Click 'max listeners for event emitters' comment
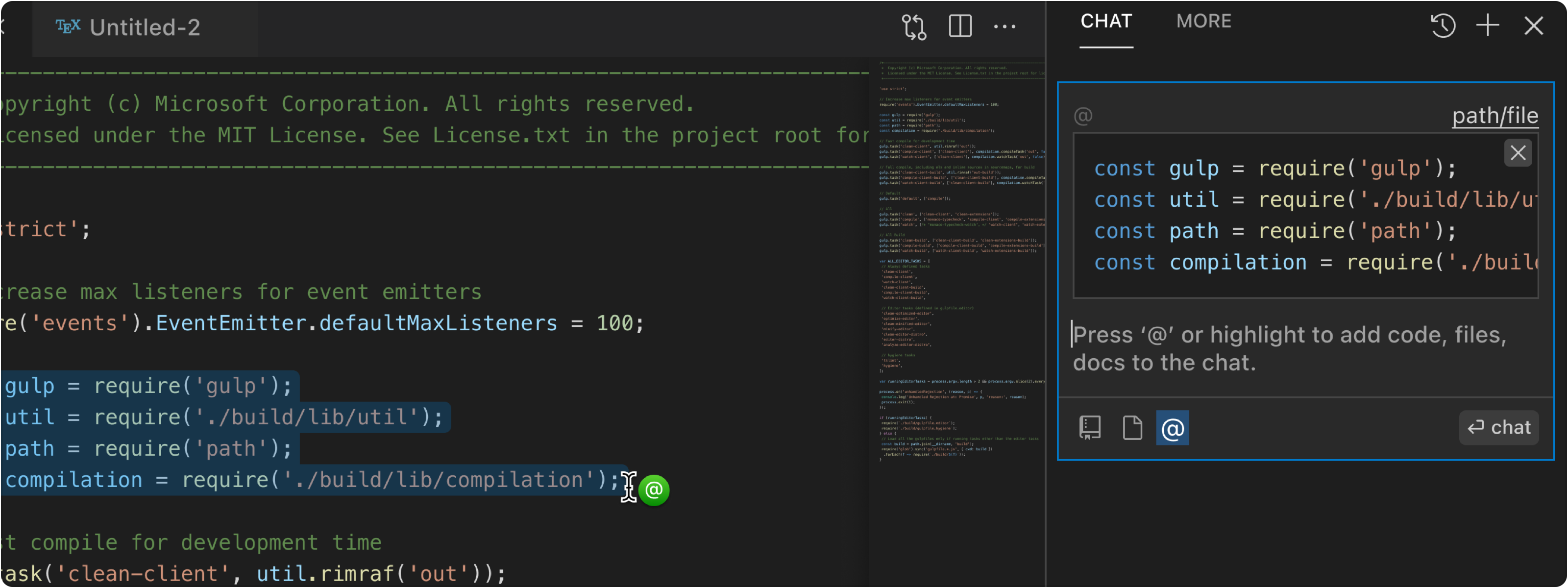This screenshot has height=588, width=1568. (x=281, y=292)
